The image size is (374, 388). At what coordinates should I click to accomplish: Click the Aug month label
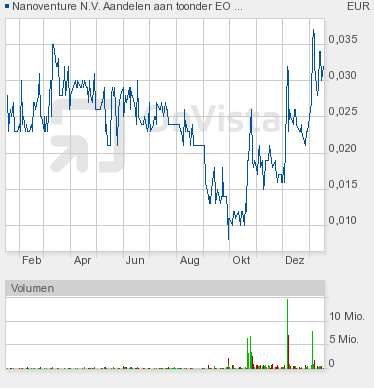coord(190,260)
